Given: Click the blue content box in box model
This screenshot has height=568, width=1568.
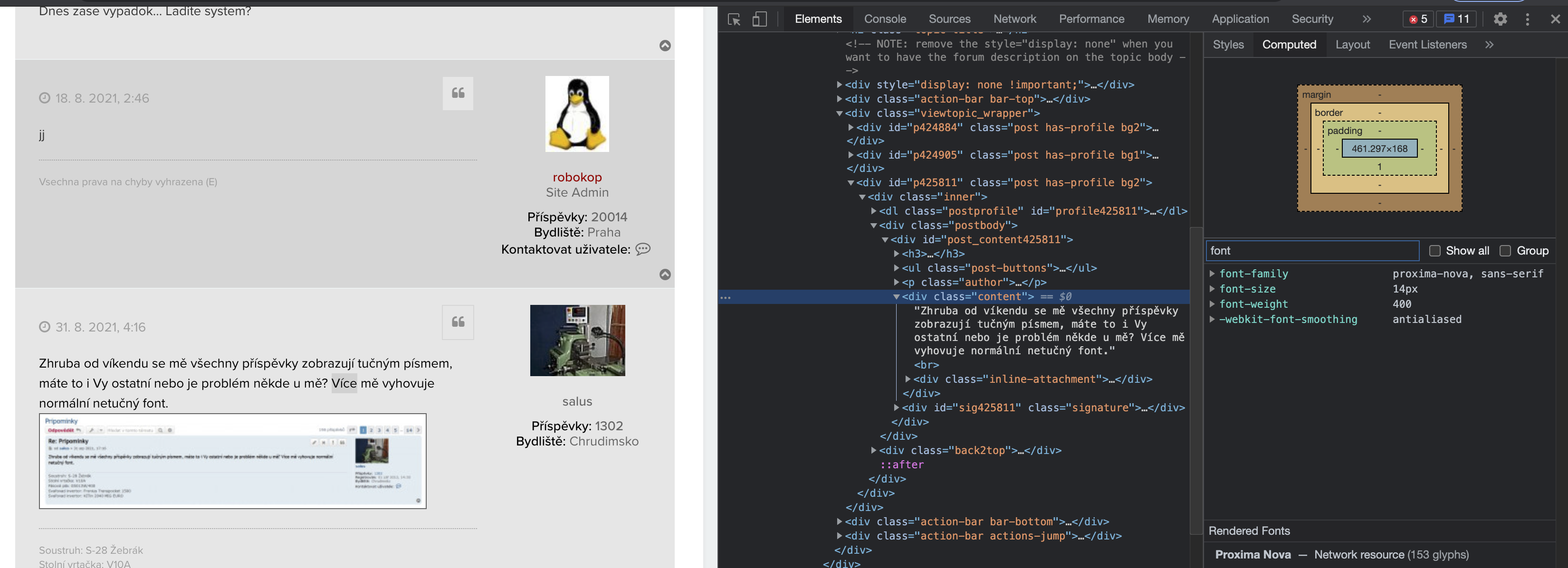Looking at the screenshot, I should [1379, 148].
